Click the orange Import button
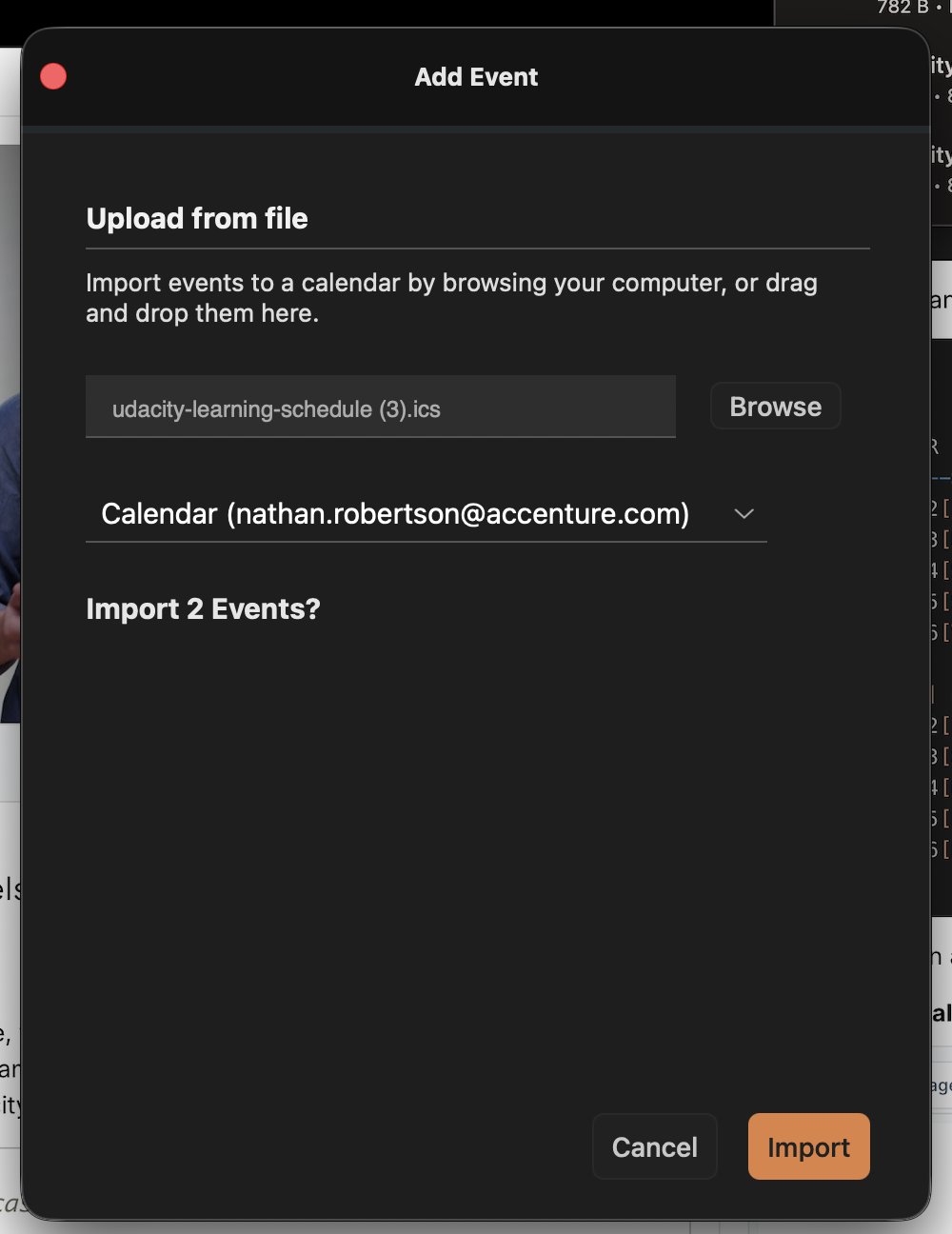The width and height of the screenshot is (952, 1234). tap(809, 1146)
